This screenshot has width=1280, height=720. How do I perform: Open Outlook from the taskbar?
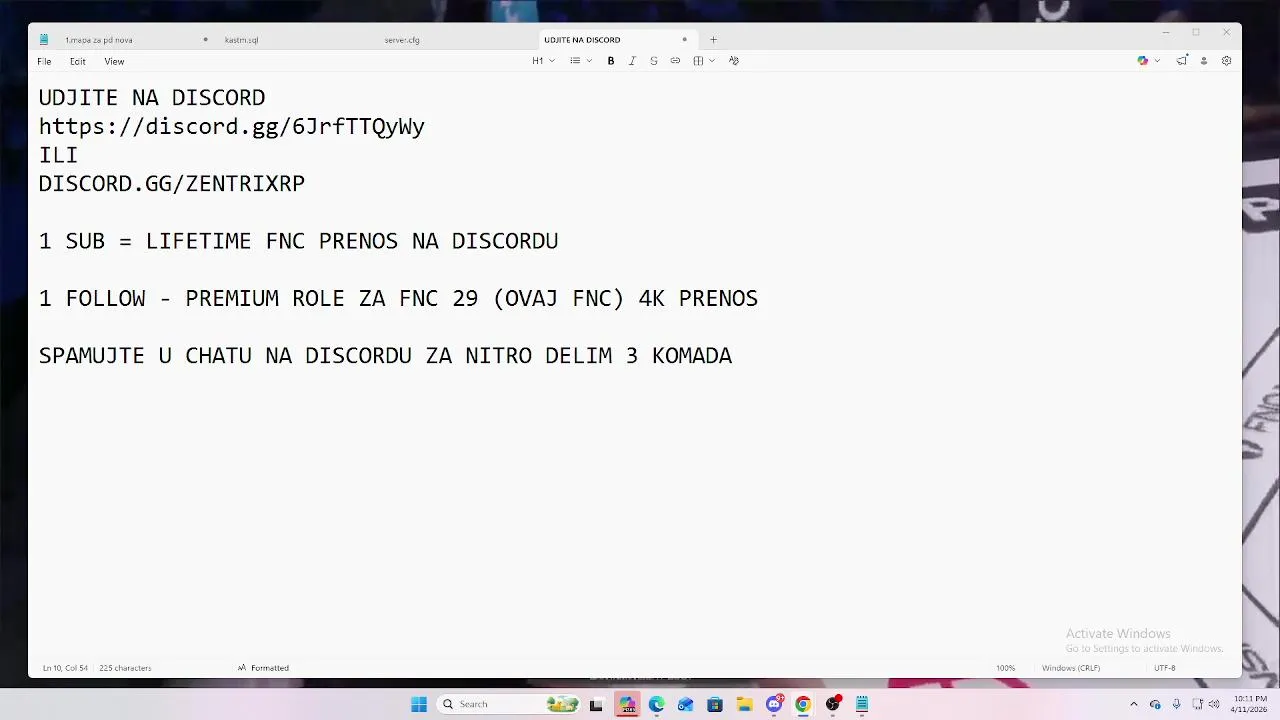tap(685, 704)
